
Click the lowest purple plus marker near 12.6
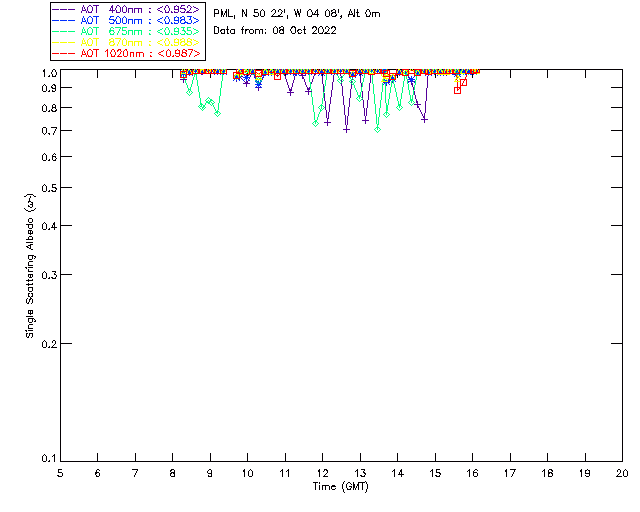coord(347,130)
